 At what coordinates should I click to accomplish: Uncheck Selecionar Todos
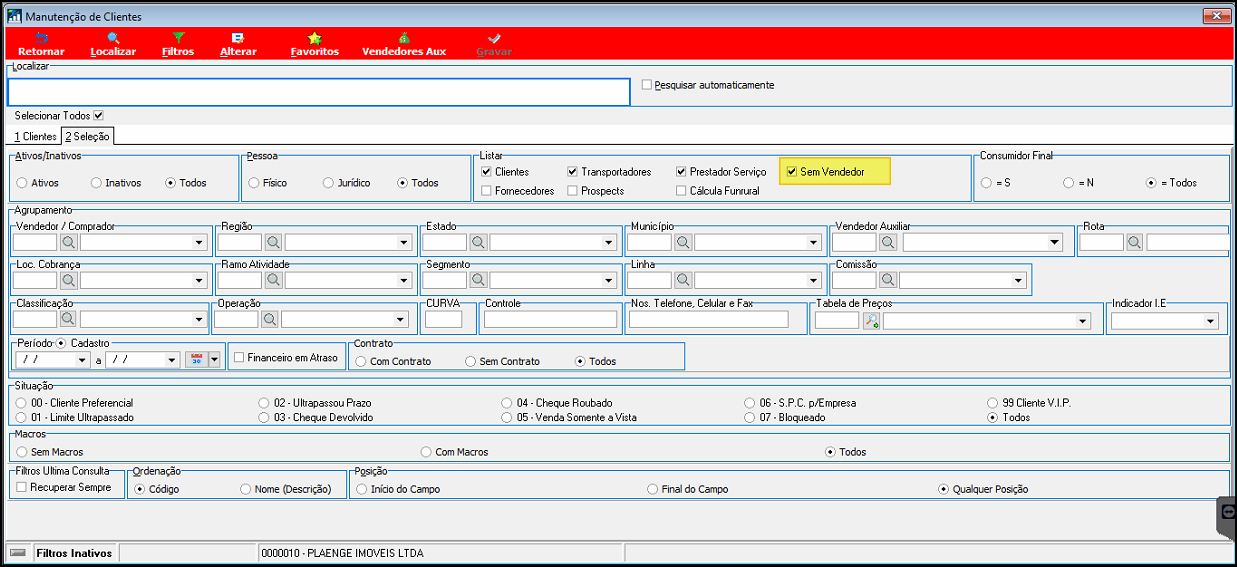[x=98, y=116]
